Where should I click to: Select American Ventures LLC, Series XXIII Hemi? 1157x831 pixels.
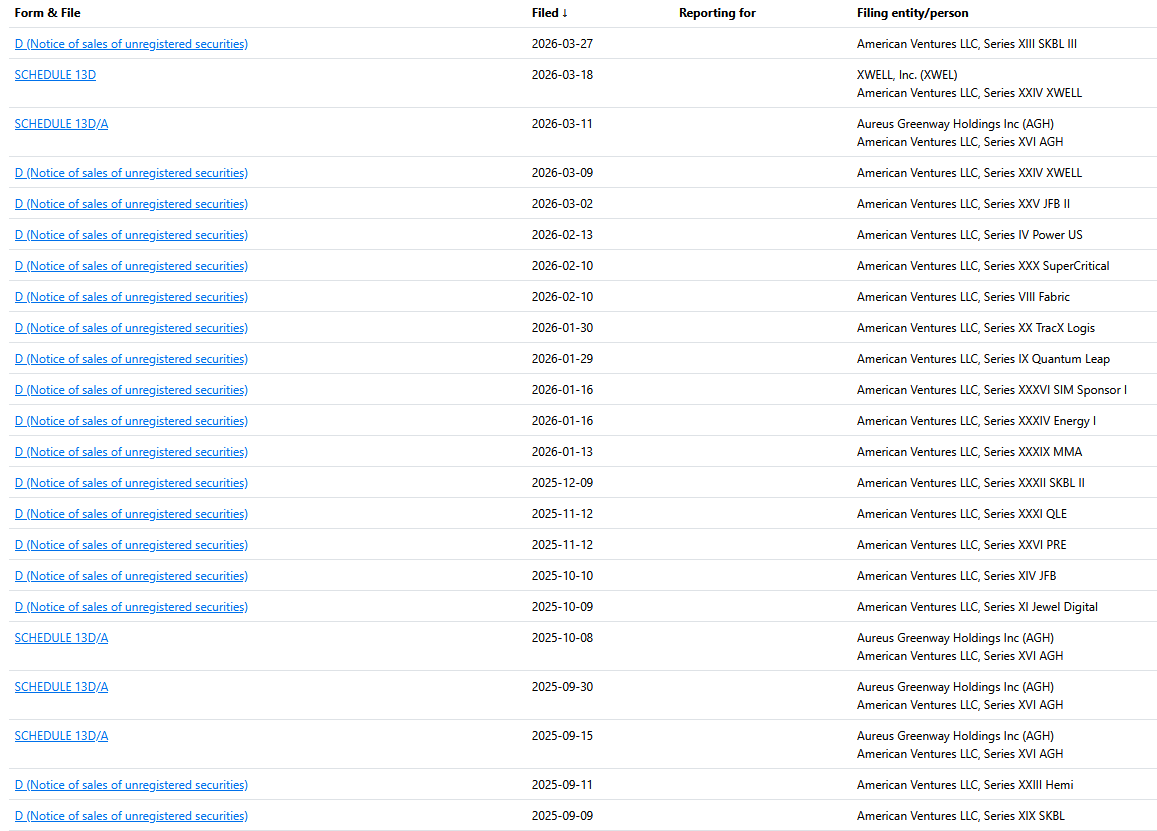tap(965, 785)
